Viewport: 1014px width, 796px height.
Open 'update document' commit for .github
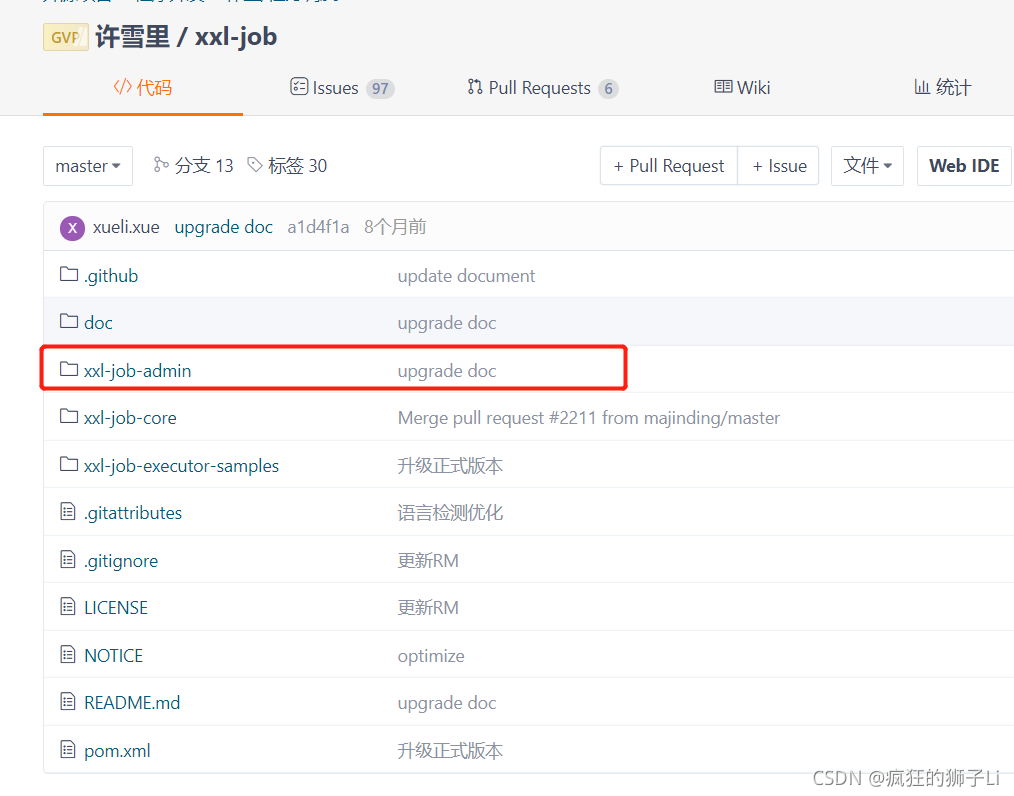click(466, 276)
